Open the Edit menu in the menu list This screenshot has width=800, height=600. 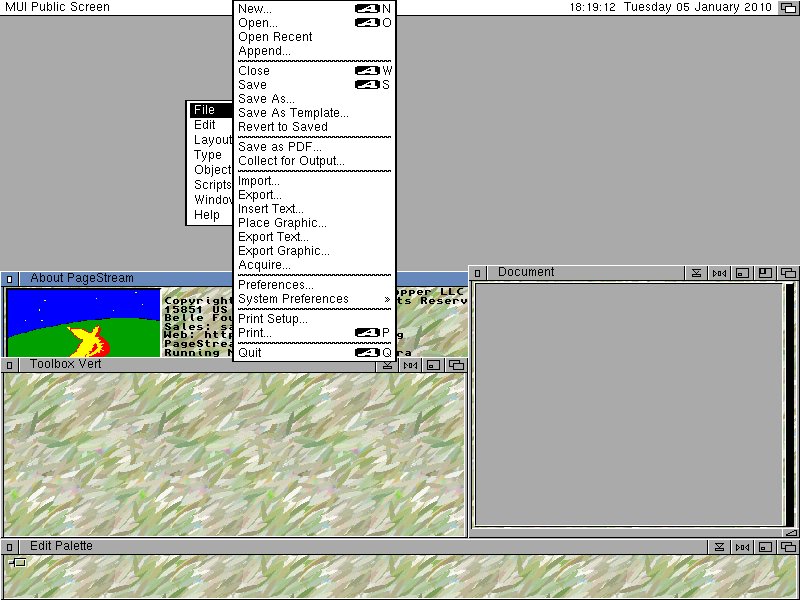(205, 125)
